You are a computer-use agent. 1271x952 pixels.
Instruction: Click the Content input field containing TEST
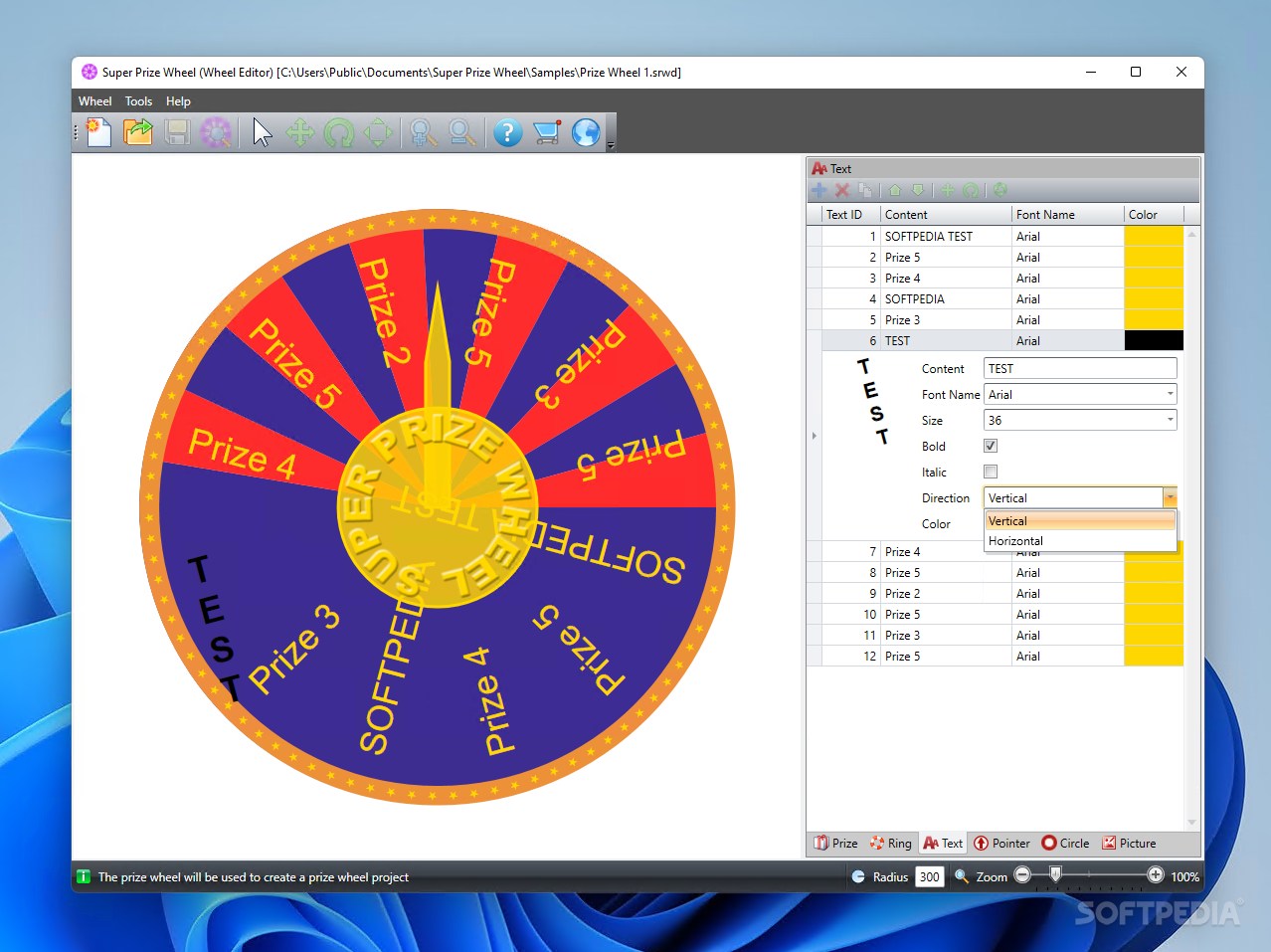[1080, 368]
